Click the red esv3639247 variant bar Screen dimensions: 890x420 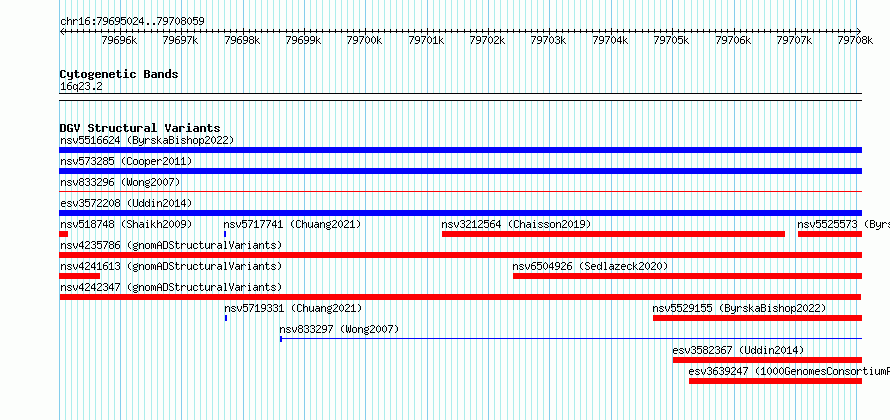click(775, 381)
